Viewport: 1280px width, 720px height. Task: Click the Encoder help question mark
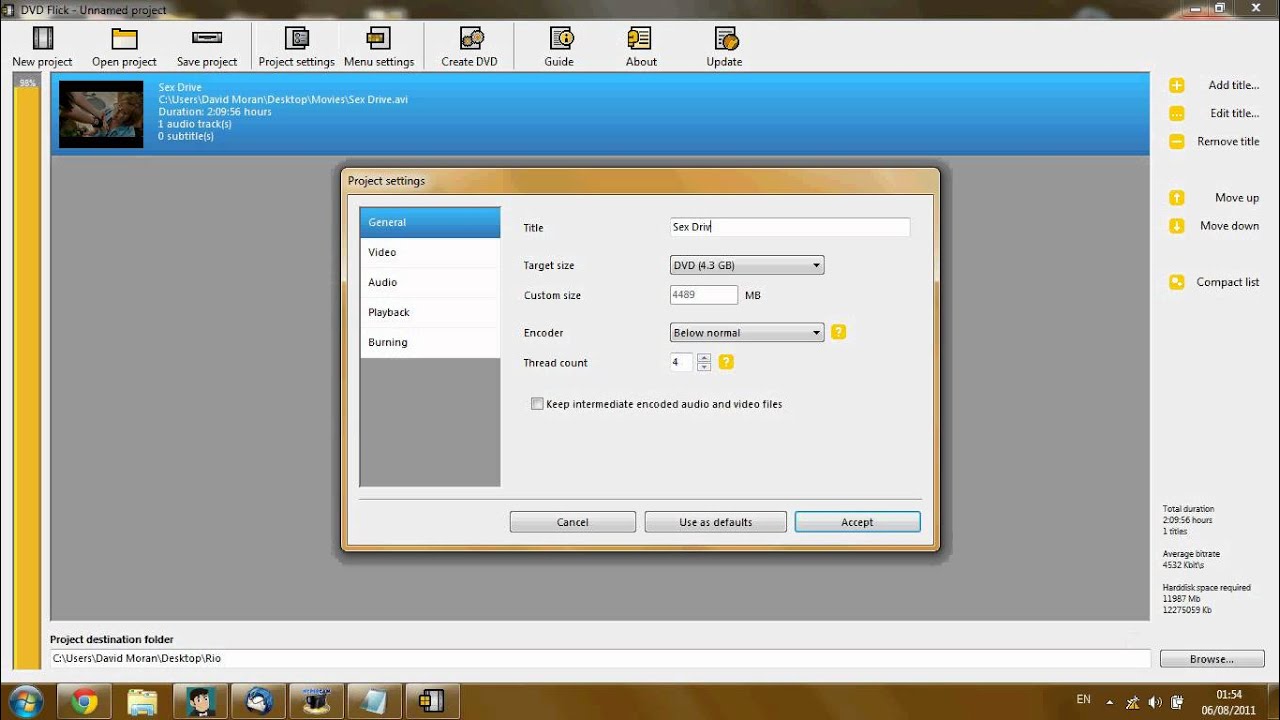(x=839, y=332)
